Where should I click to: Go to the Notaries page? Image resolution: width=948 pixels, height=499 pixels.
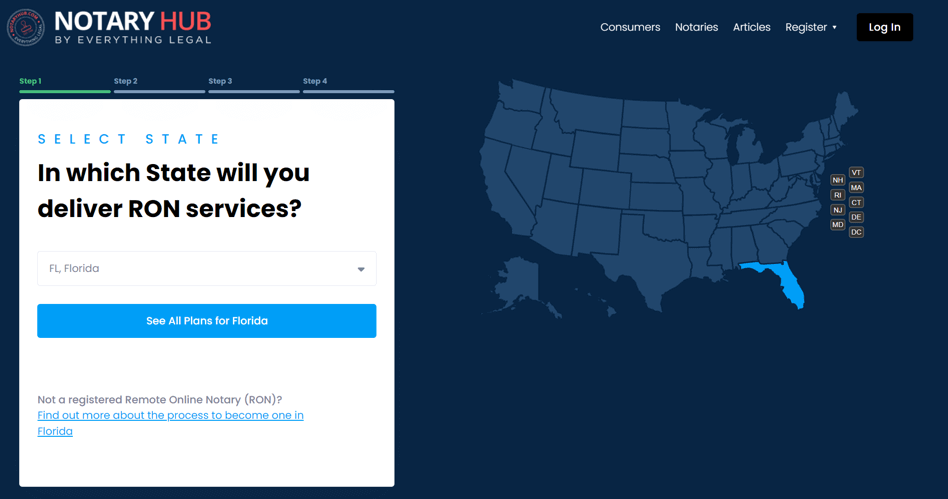pos(696,27)
